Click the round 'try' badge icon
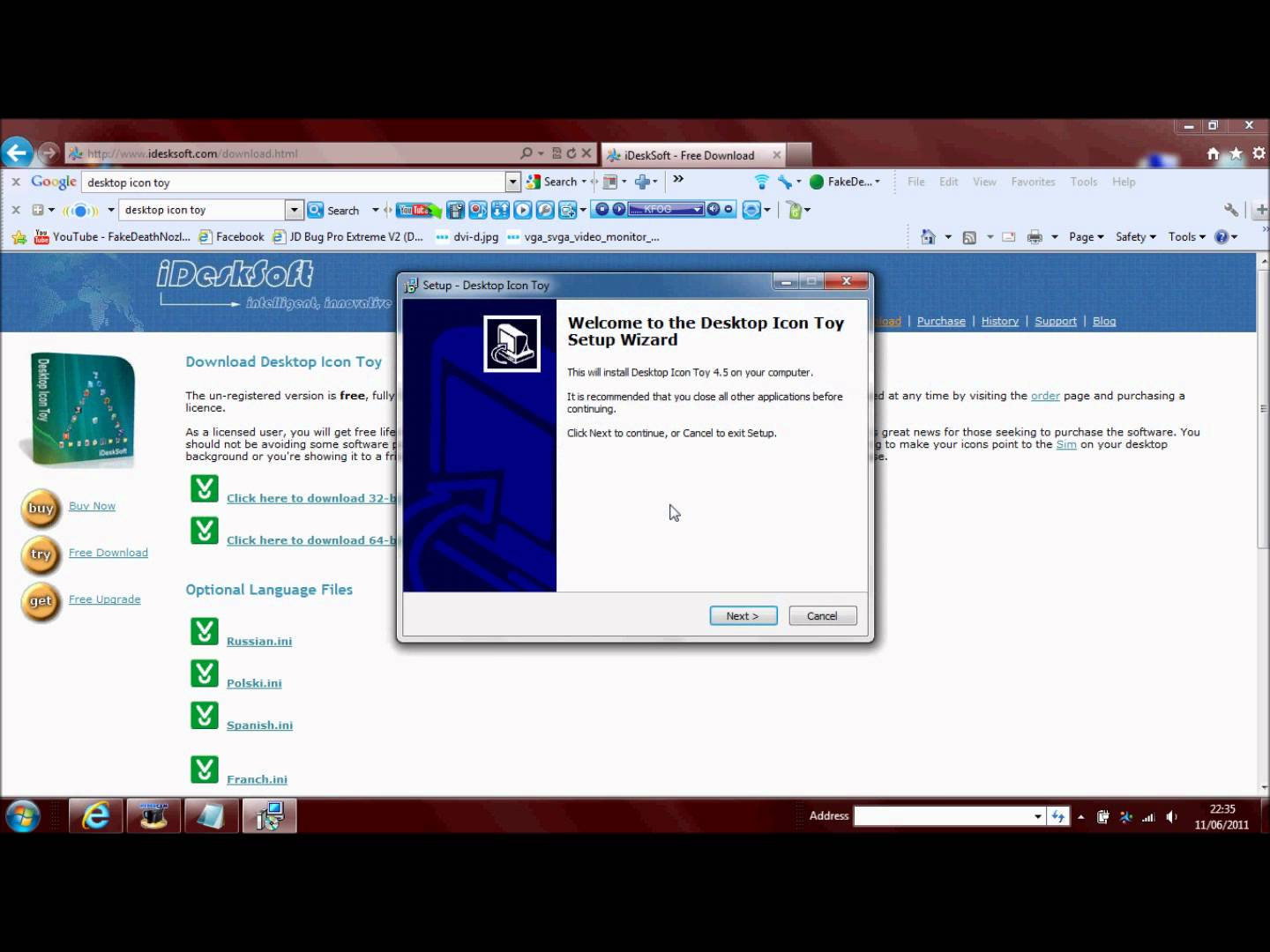This screenshot has width=1270, height=952. tap(41, 555)
